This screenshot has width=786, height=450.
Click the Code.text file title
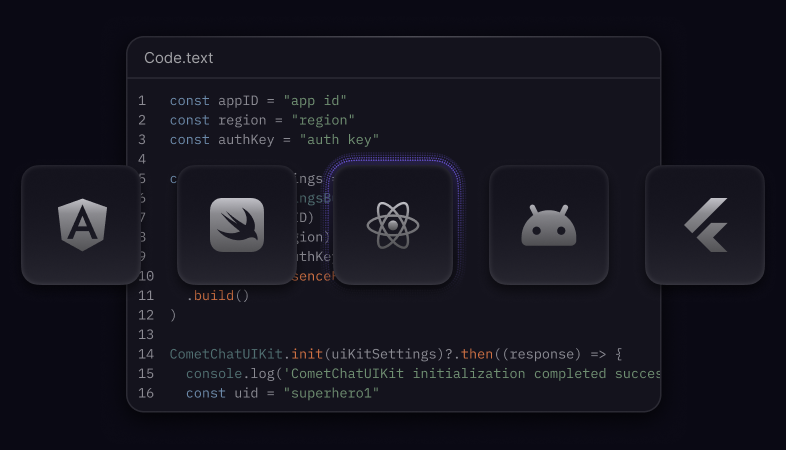click(x=178, y=58)
